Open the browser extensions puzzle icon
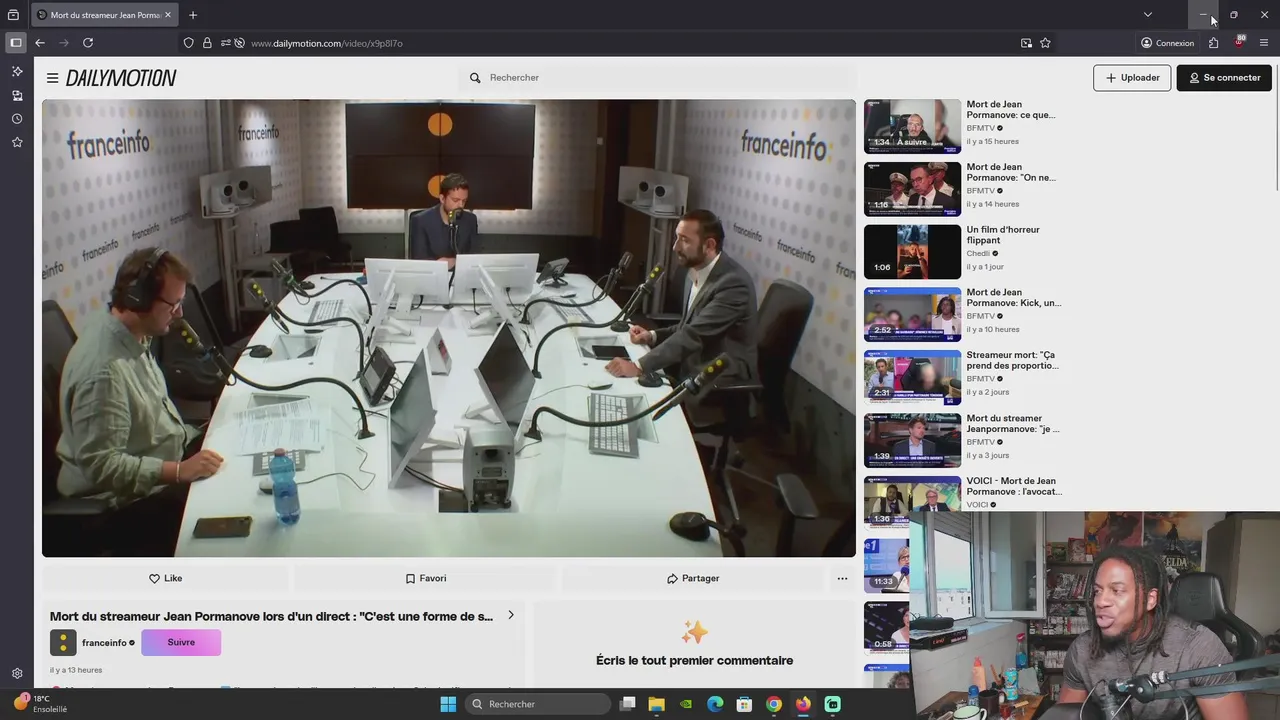1280x720 pixels. (x=1213, y=43)
